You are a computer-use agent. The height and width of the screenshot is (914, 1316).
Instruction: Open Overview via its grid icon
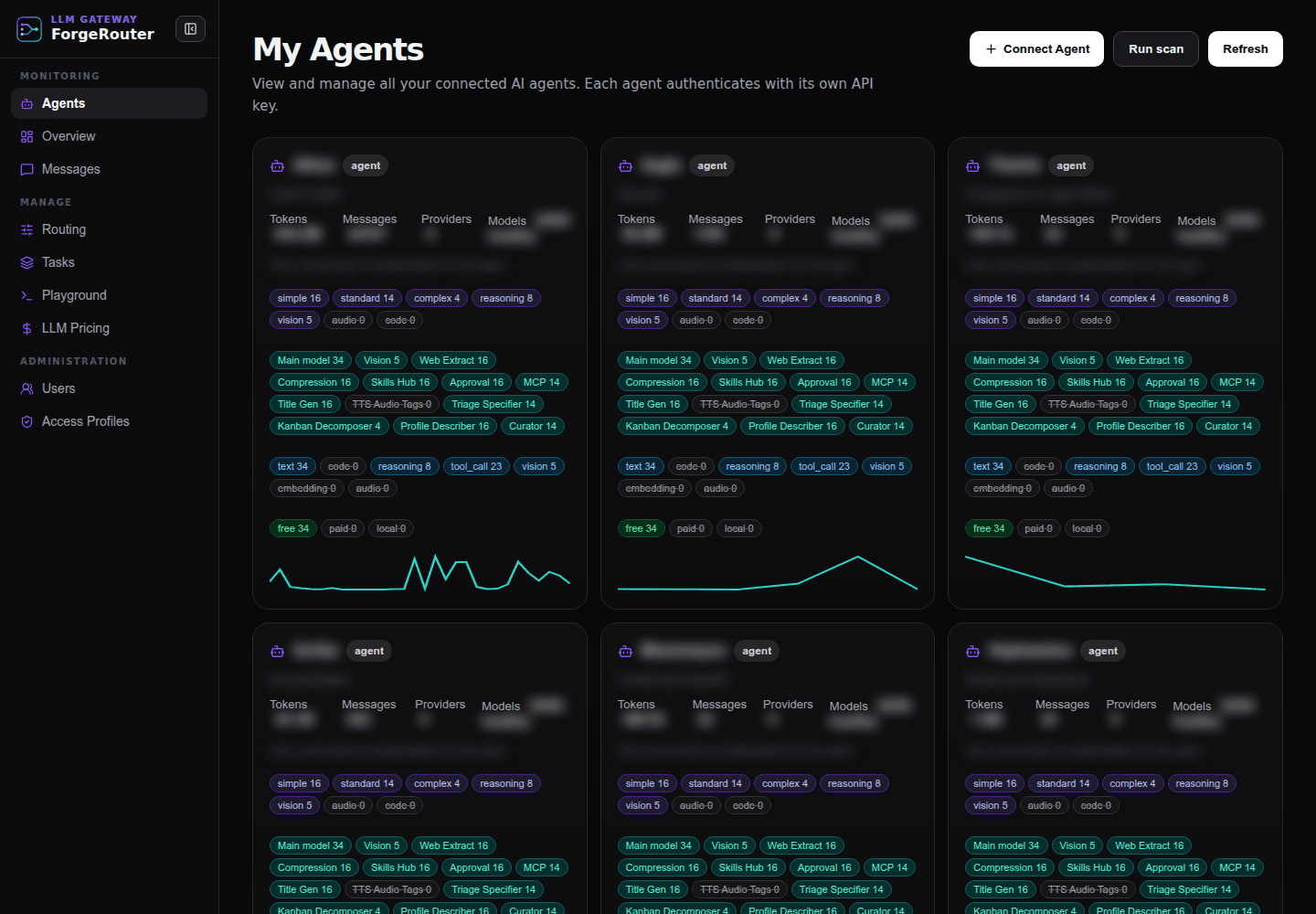tap(27, 136)
